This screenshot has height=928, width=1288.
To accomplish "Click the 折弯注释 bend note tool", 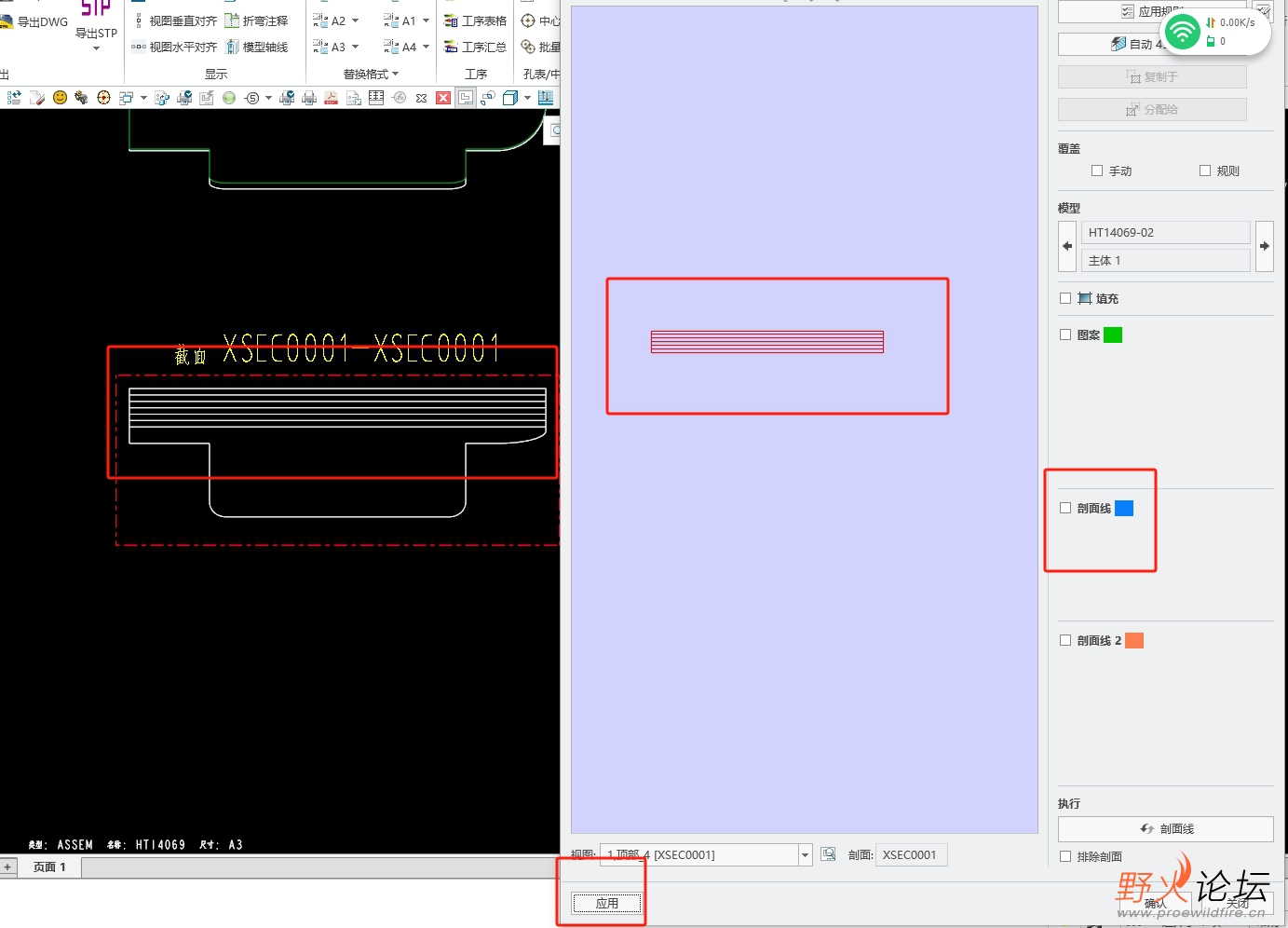I will click(257, 20).
